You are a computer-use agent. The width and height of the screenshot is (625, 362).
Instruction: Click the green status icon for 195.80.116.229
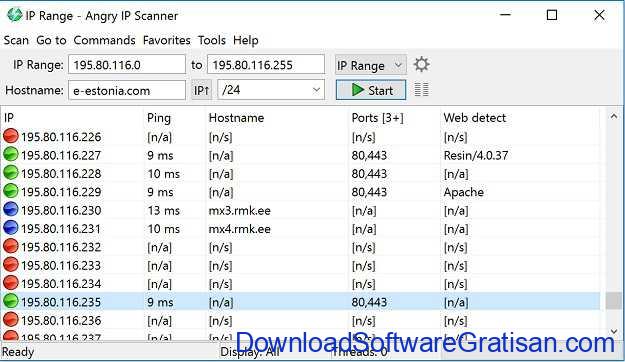click(x=11, y=191)
